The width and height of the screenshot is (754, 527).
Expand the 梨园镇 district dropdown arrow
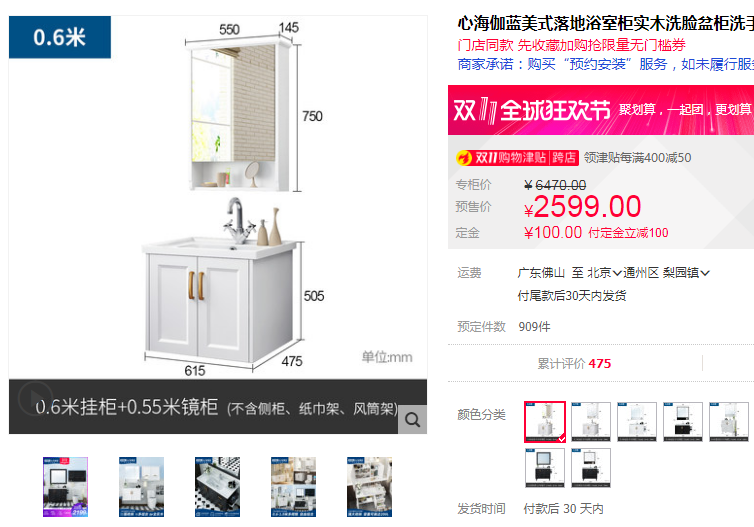705,273
